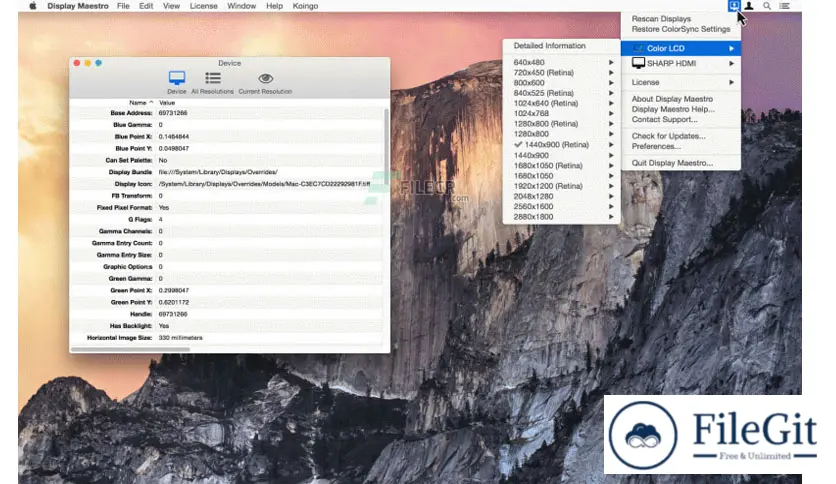Open the File menu
Image resolution: width=836 pixels, height=484 pixels.
click(123, 6)
